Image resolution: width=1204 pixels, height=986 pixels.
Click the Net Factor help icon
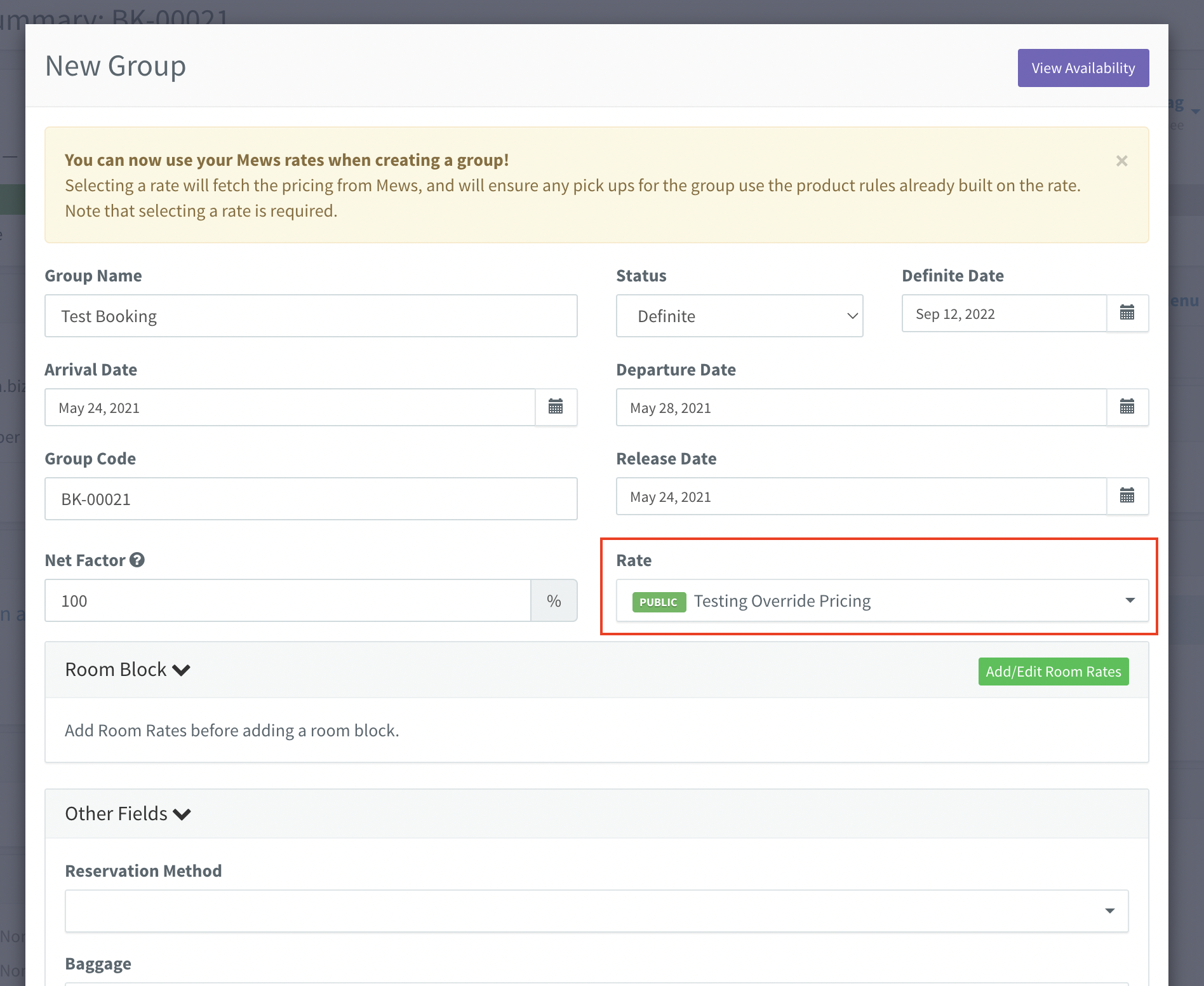[x=137, y=560]
